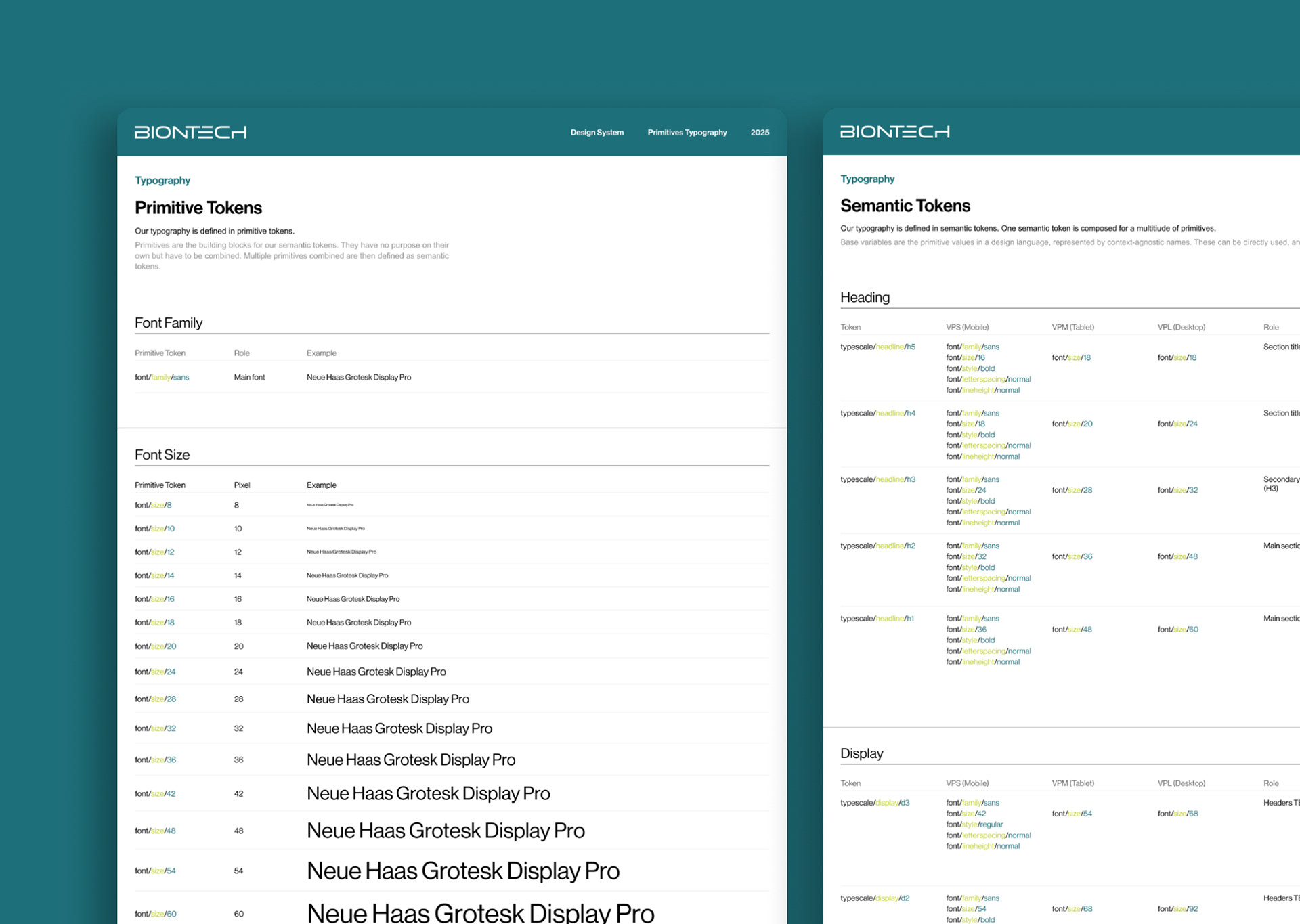1300x924 pixels.
Task: Click the Primitive Tokens page title
Action: coord(198,208)
